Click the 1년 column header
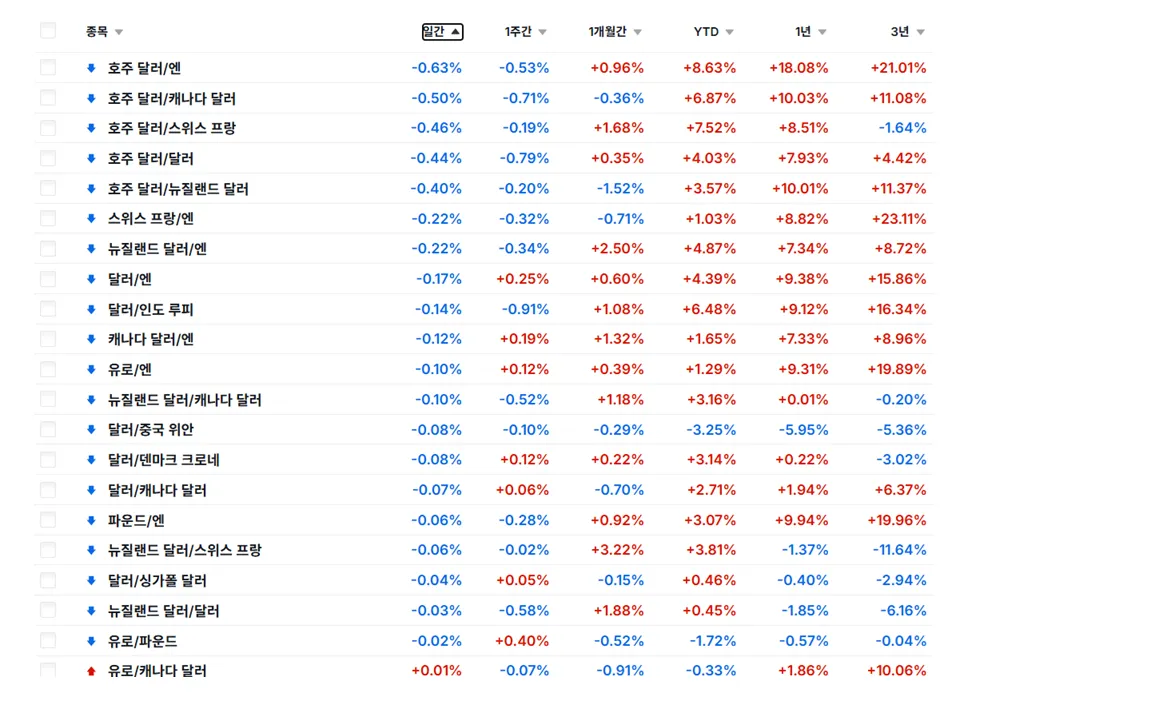1152x720 pixels. coord(810,32)
